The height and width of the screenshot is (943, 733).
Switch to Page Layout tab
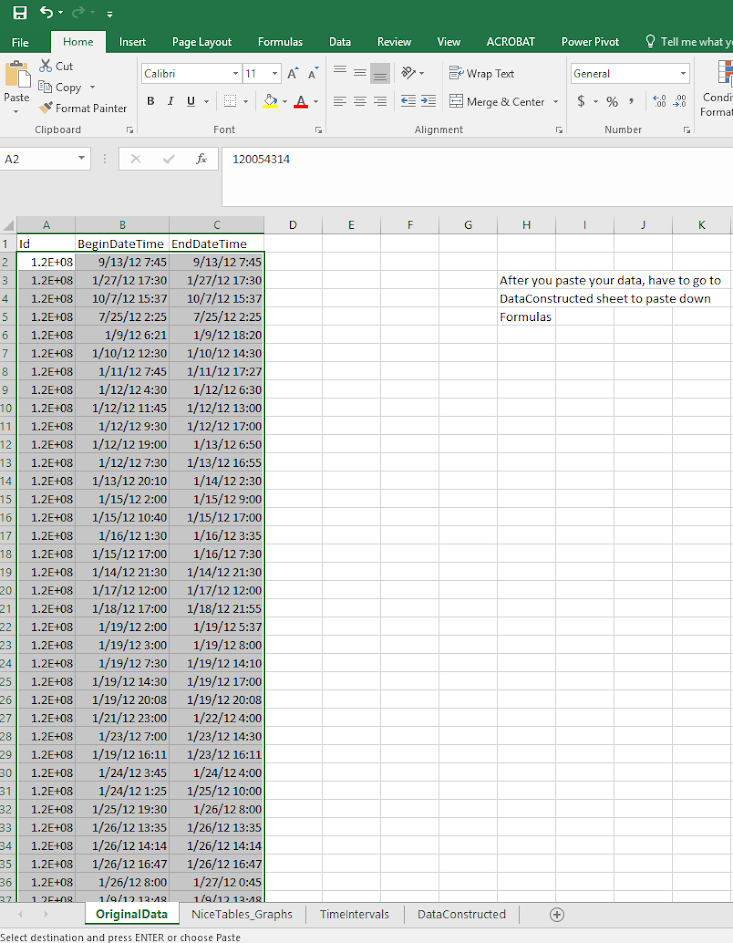201,42
